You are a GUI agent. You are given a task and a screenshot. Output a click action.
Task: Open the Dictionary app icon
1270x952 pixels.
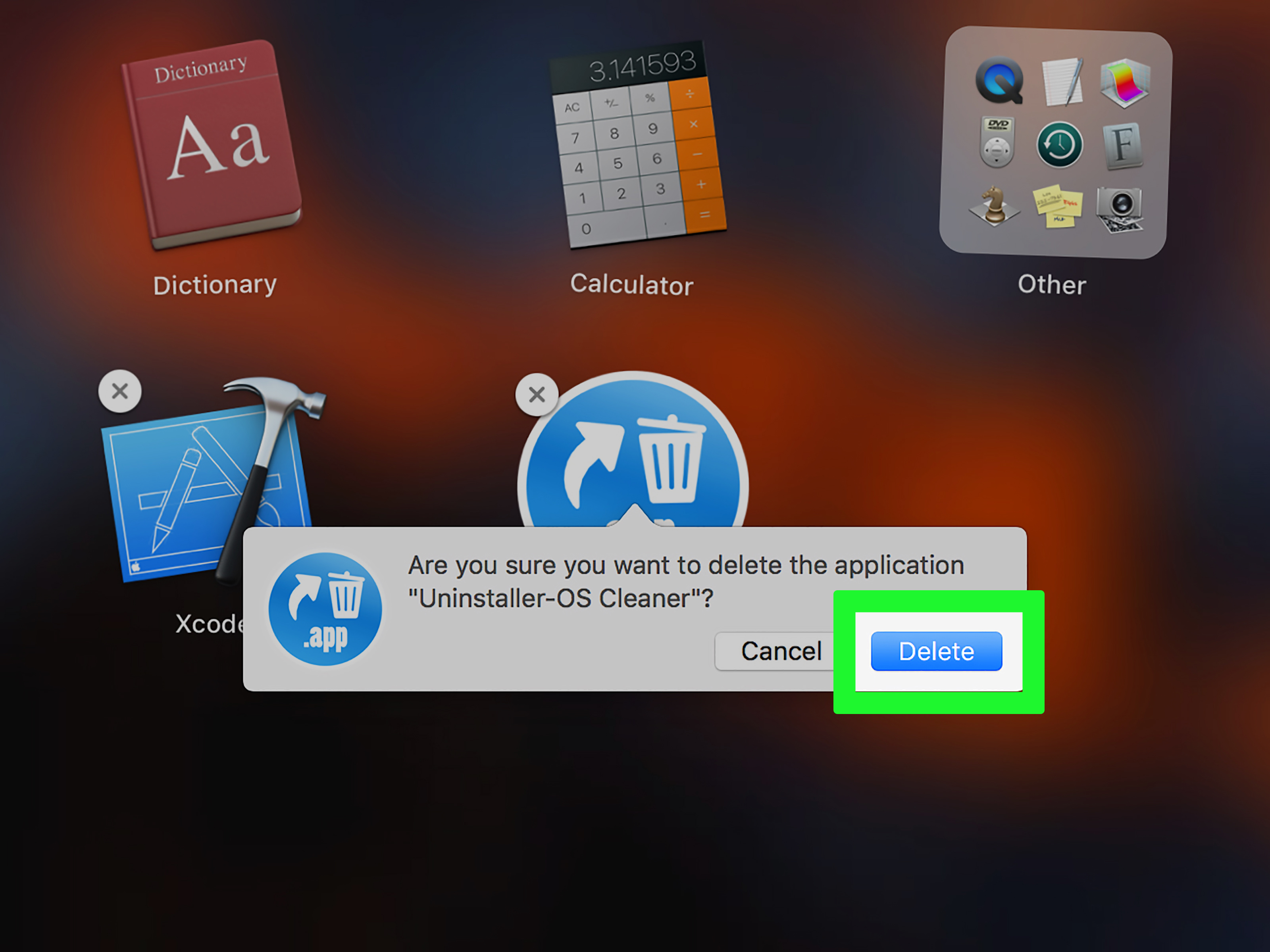coord(211,145)
